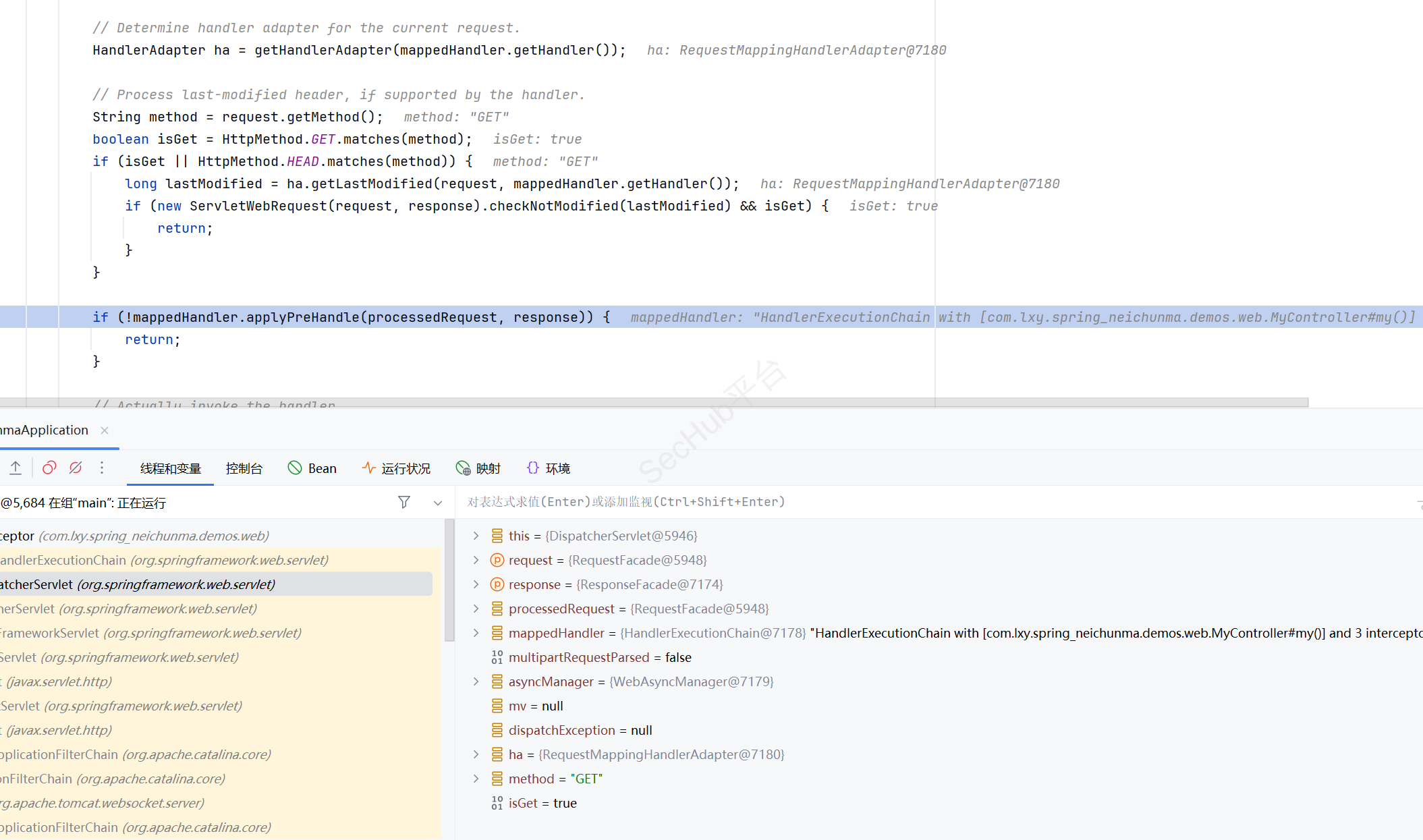Click the upward arrow toolbar icon
This screenshot has height=840, width=1423.
[16, 468]
